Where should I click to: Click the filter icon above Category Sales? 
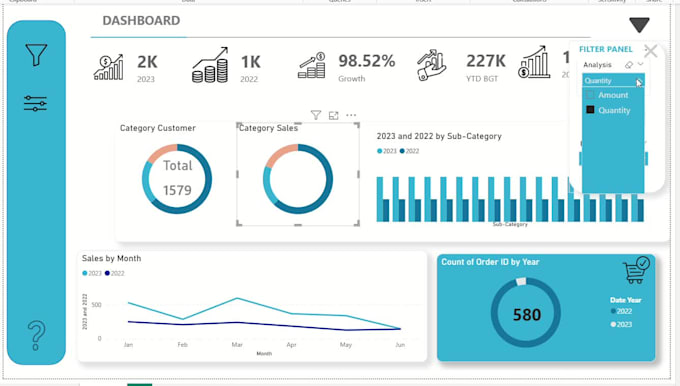pyautogui.click(x=316, y=115)
